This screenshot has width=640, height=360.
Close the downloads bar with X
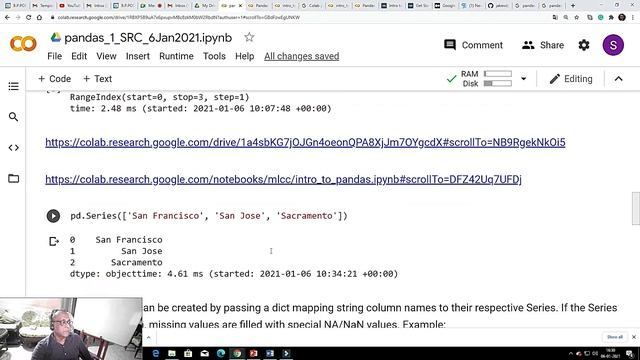pos(633,337)
